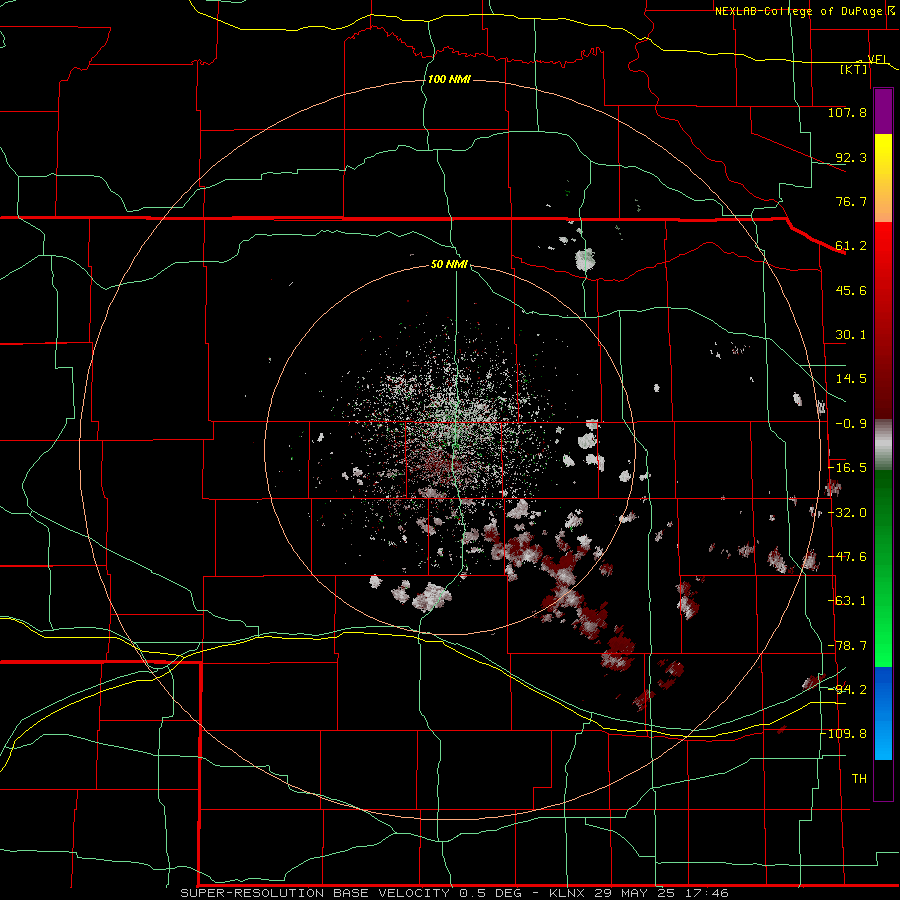This screenshot has width=900, height=900.
Task: Click the 17:46 timestamp in caption
Action: 707,893
